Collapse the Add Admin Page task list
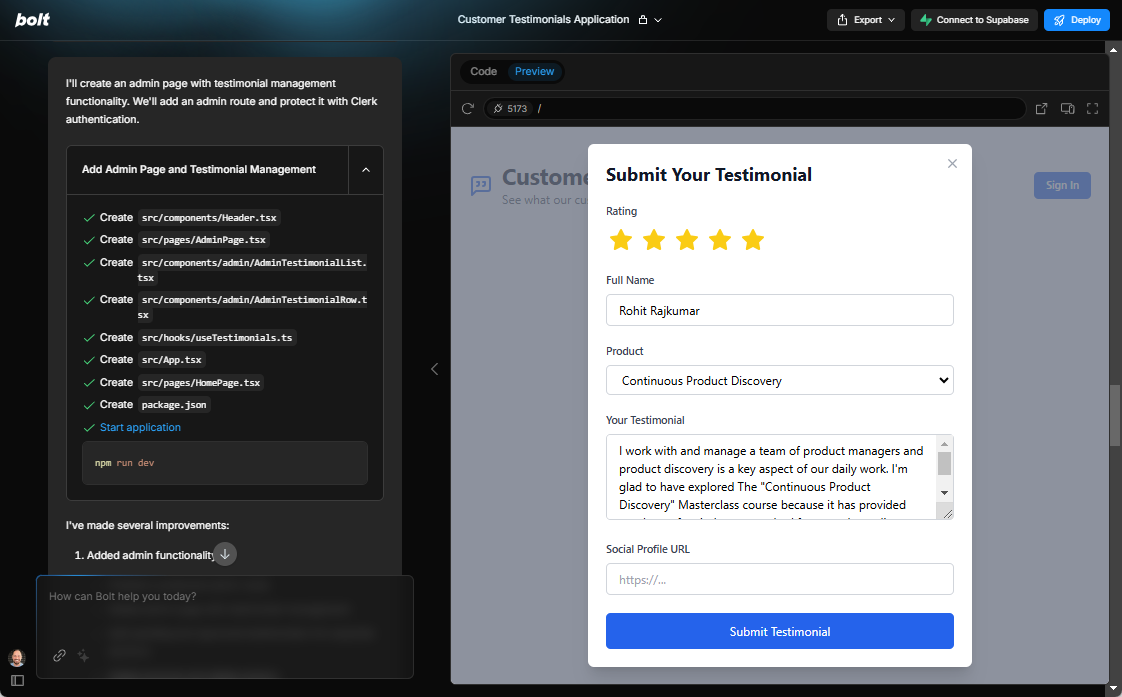Image resolution: width=1122 pixels, height=697 pixels. pos(366,169)
